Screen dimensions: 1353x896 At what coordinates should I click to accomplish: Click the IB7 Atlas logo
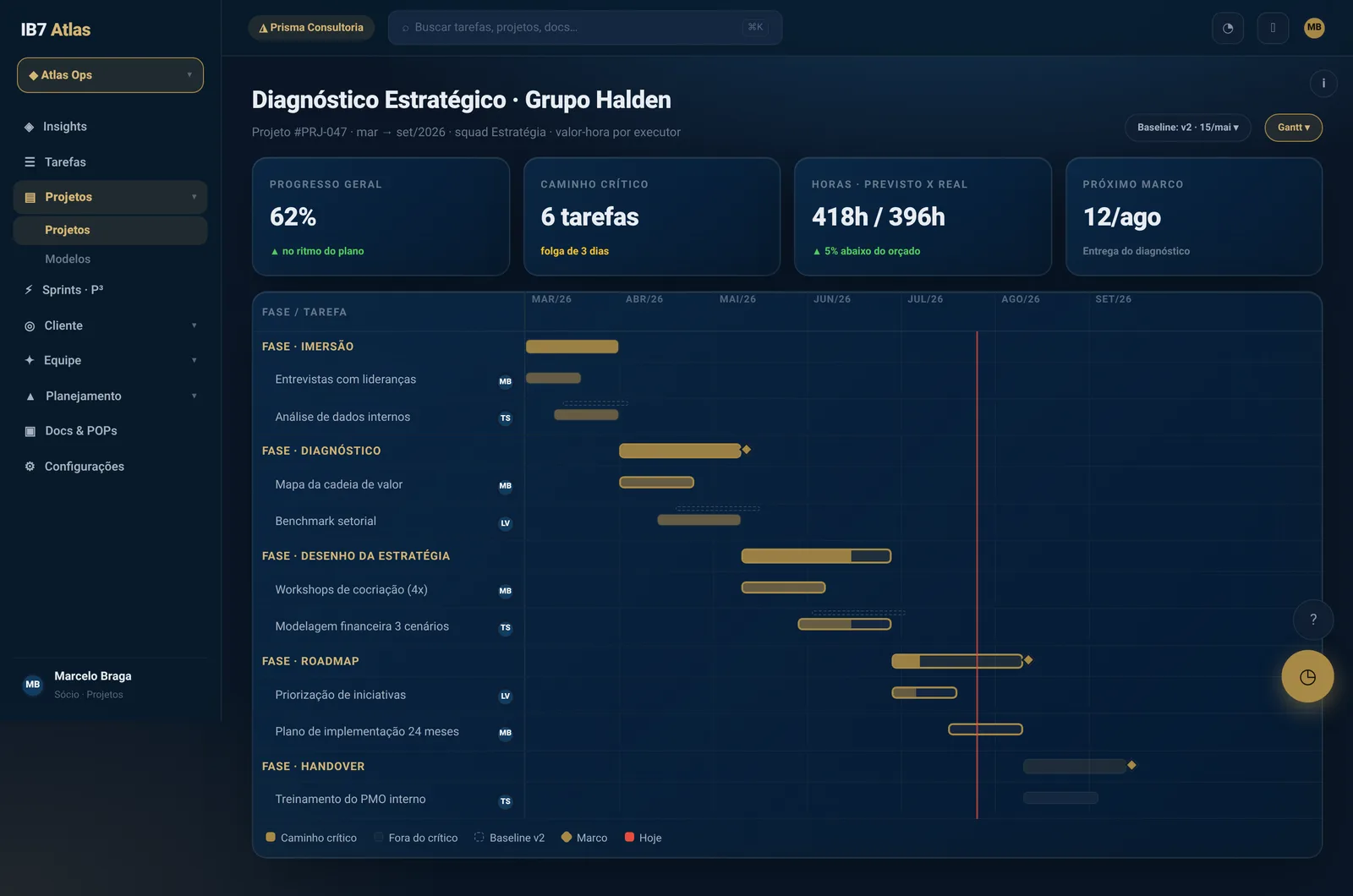tap(56, 30)
